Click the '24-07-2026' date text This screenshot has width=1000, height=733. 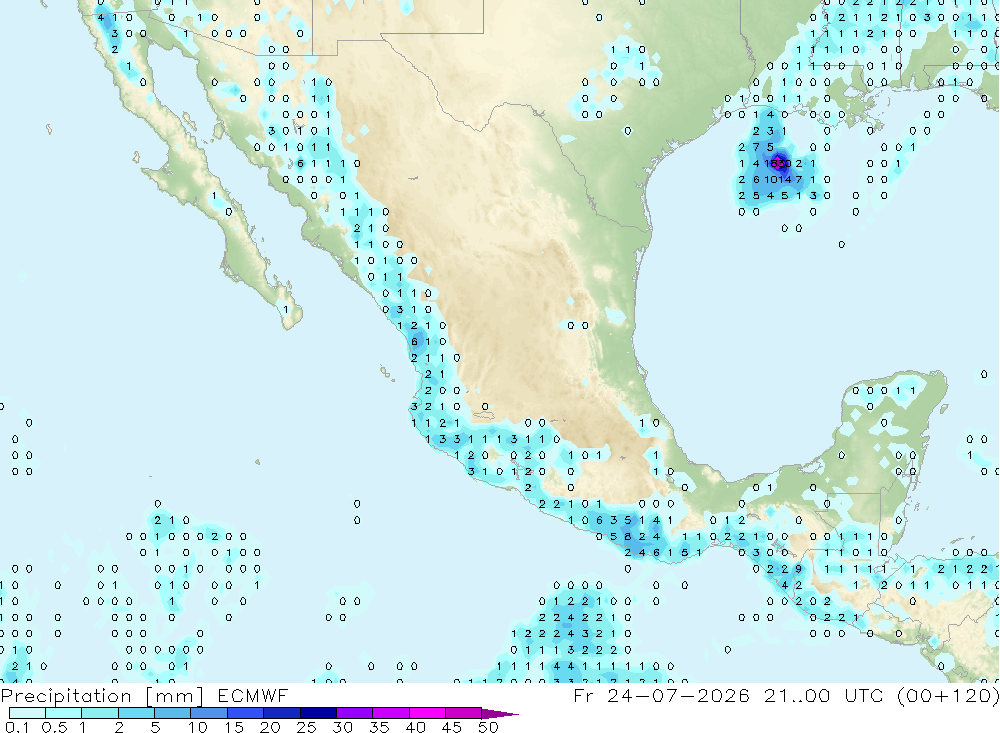[678, 695]
